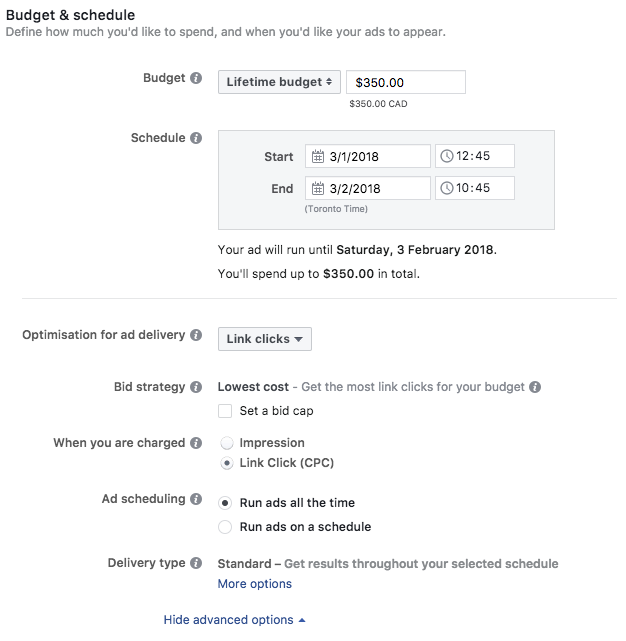Click the clock icon in the End time field

[x=447, y=188]
